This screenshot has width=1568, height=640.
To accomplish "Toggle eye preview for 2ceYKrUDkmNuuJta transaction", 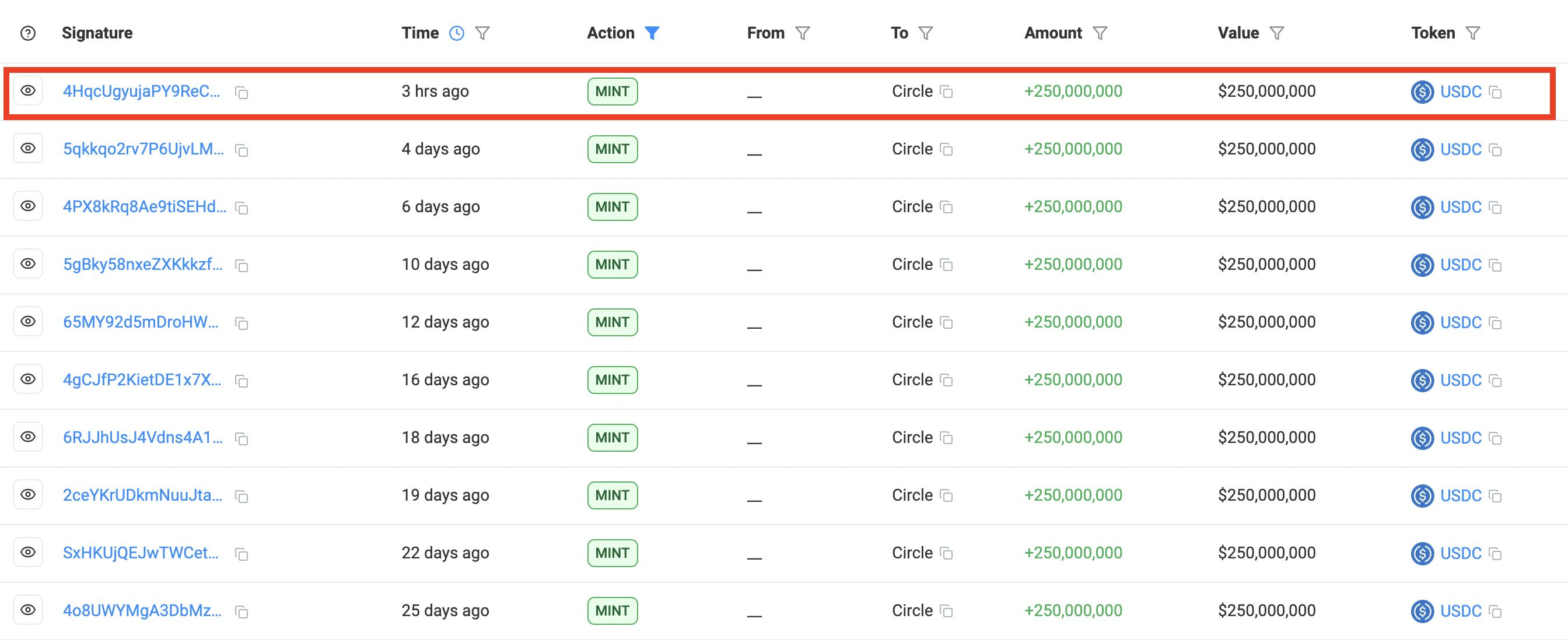I will (x=28, y=495).
